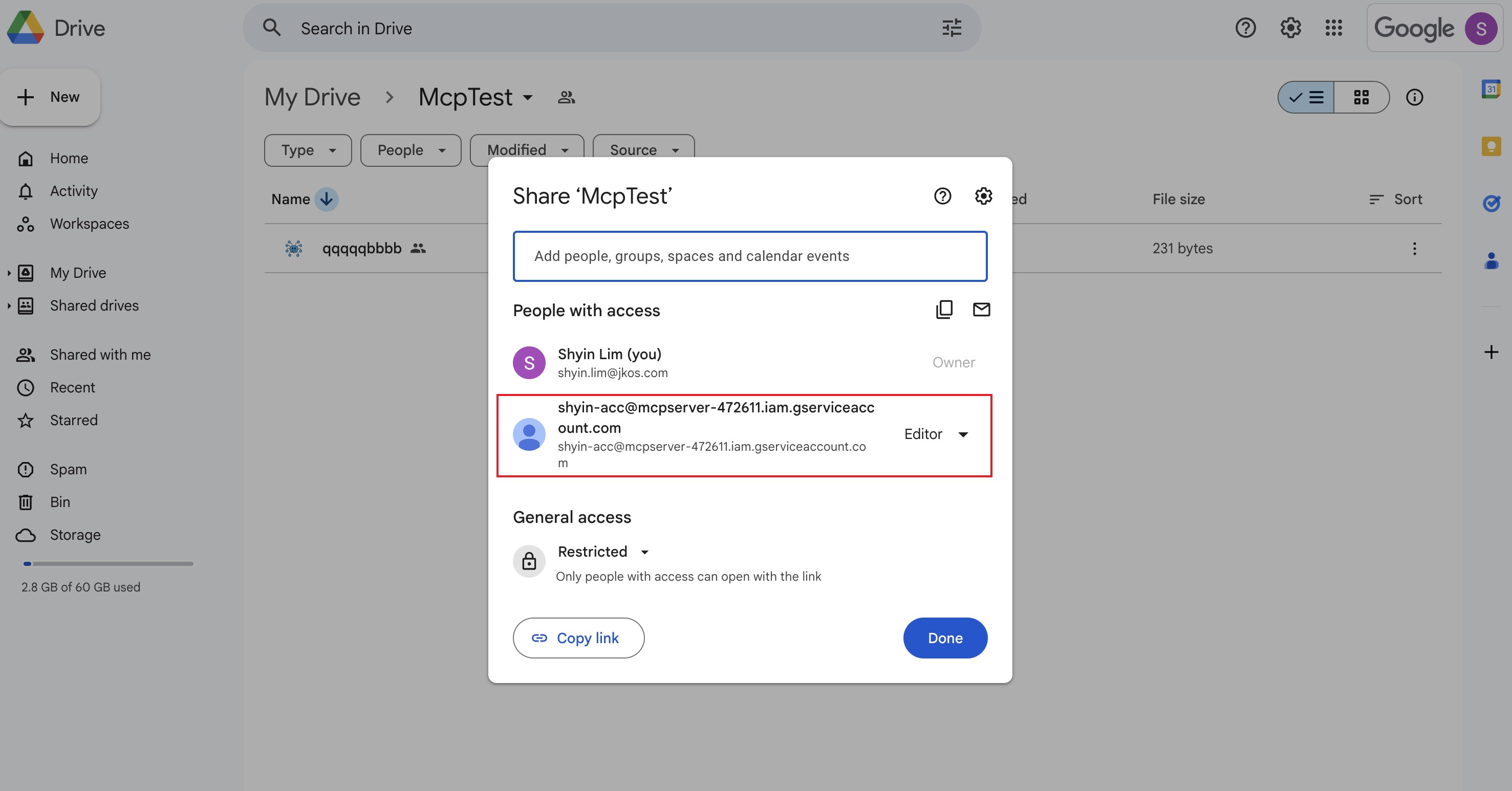Navigate to Shared with me in the sidebar
This screenshot has height=791, width=1512.
pyautogui.click(x=100, y=355)
